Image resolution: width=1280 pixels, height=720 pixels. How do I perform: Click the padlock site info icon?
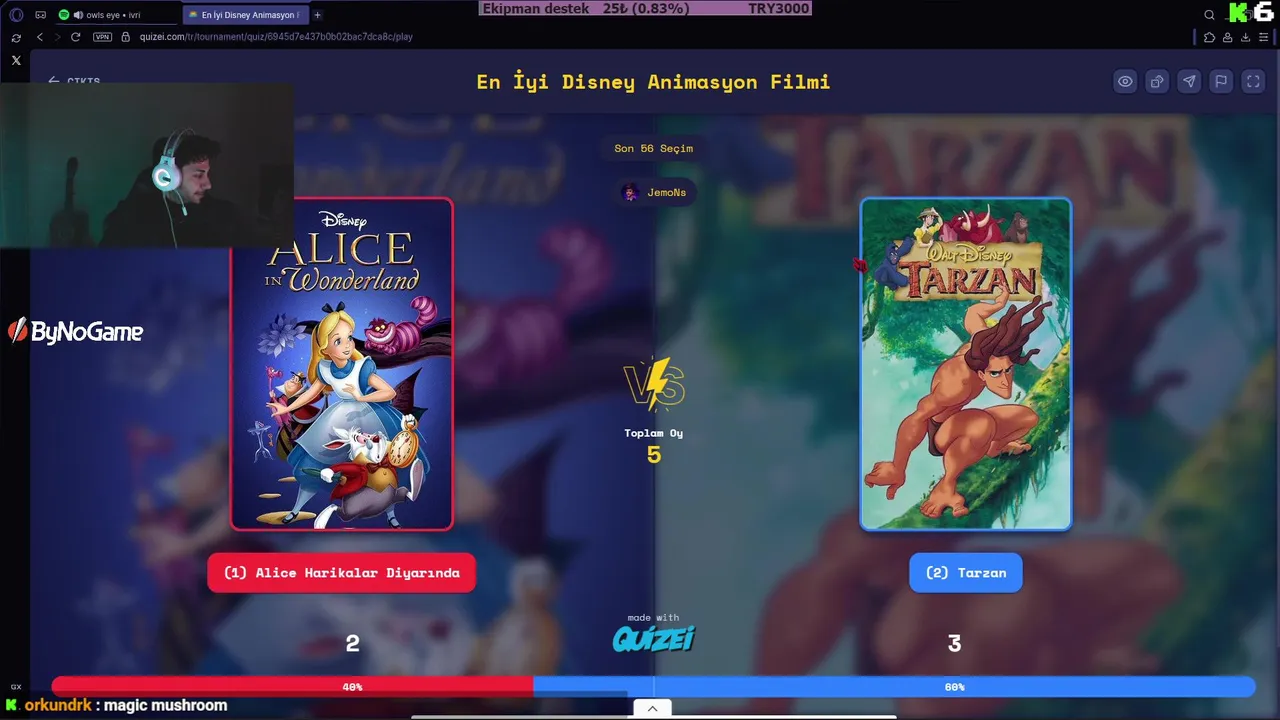tap(125, 37)
